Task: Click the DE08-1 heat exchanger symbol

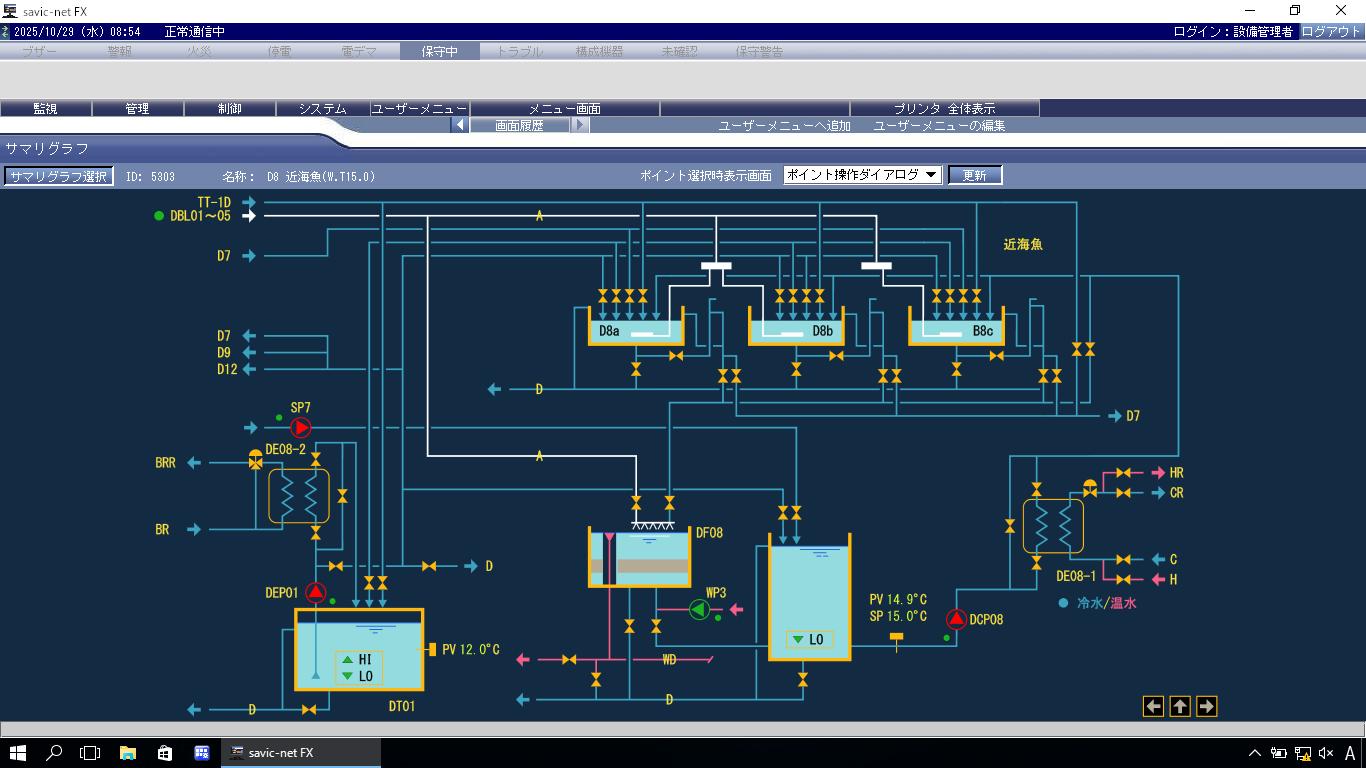Action: [x=1052, y=526]
